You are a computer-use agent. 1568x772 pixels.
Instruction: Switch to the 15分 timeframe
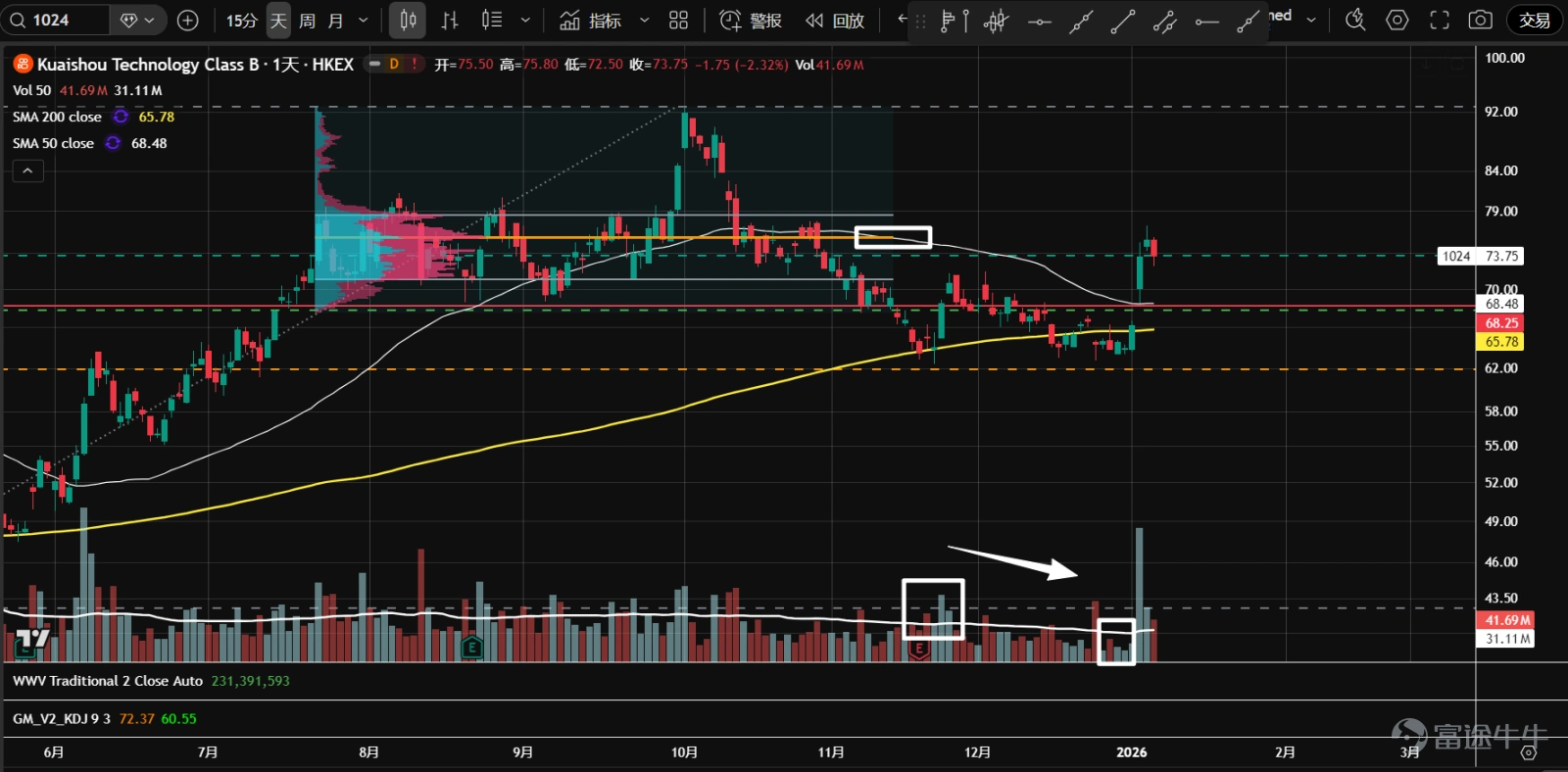242,20
